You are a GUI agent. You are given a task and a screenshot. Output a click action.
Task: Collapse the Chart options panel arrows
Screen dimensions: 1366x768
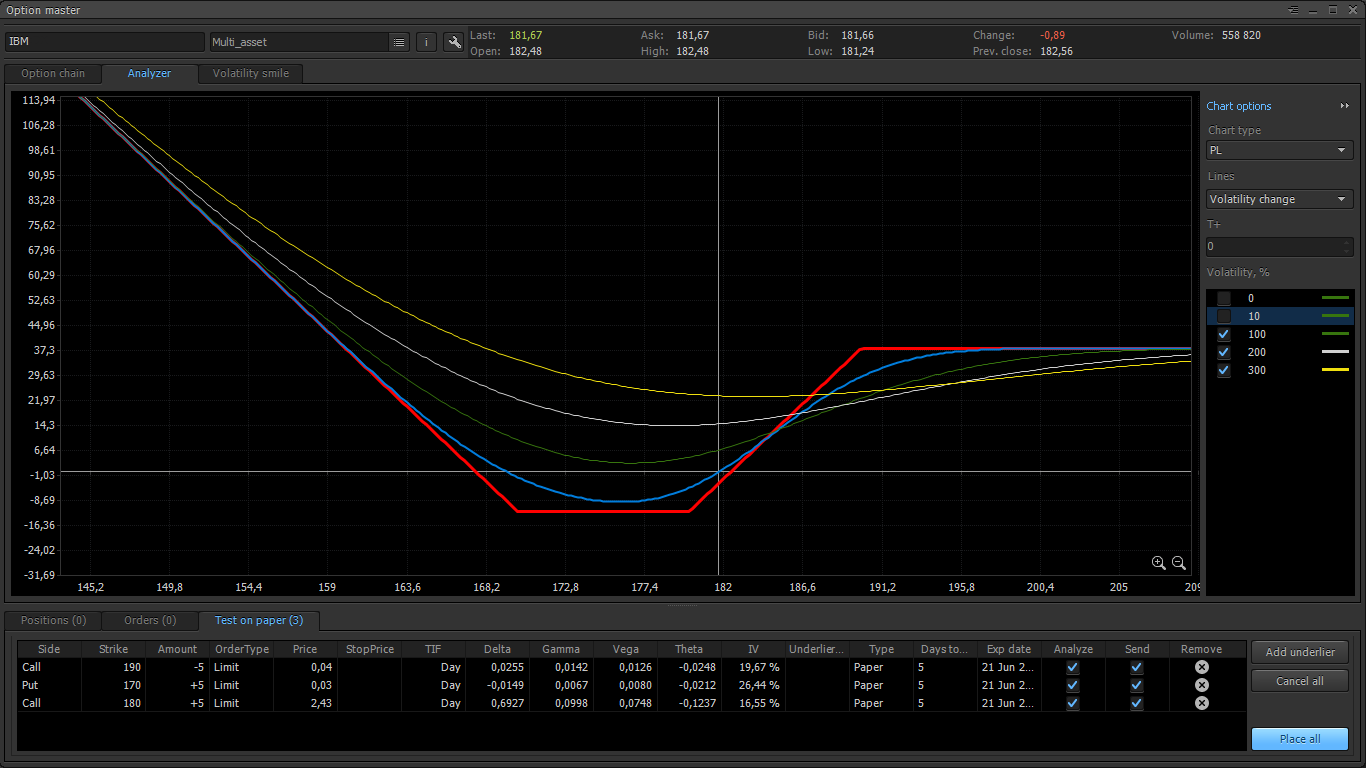1345,106
